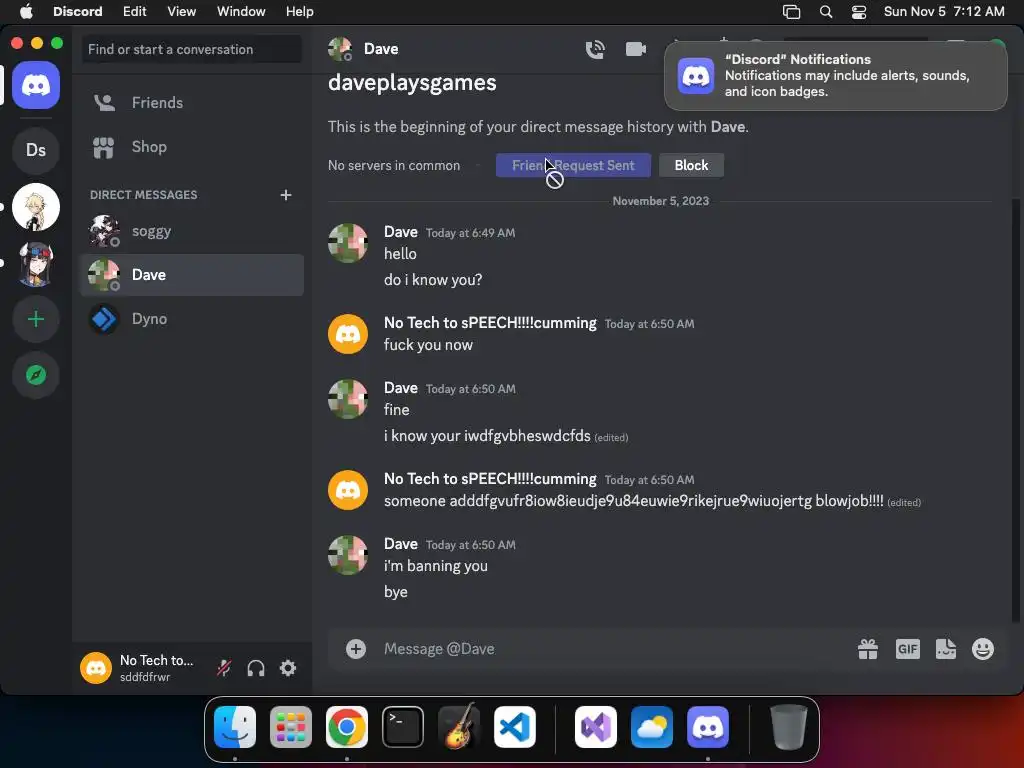Screen dimensions: 1024x768
Task: Send a gift with gift icon
Action: 868,648
